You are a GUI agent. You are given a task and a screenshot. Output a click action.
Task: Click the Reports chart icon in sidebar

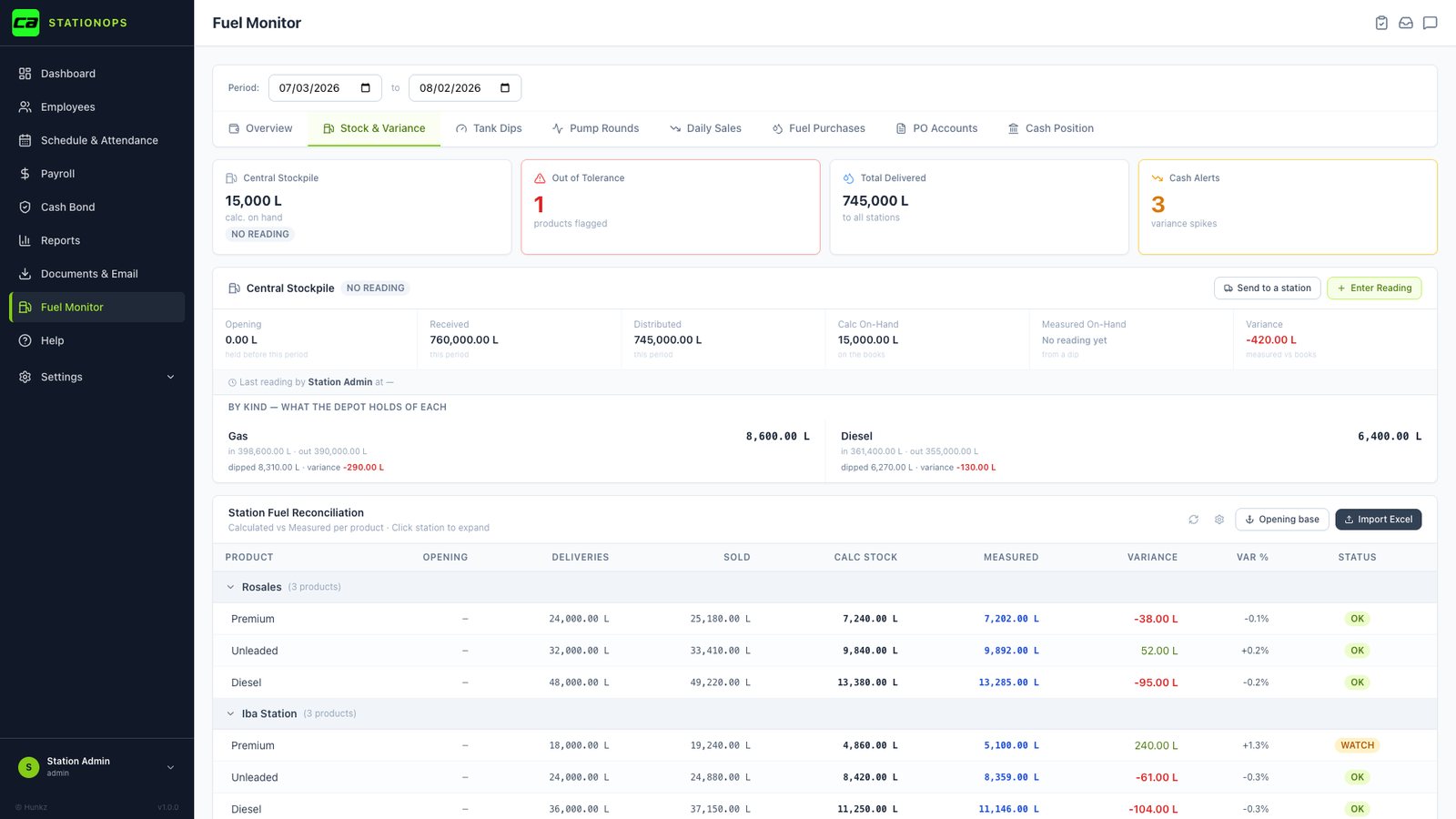25,240
